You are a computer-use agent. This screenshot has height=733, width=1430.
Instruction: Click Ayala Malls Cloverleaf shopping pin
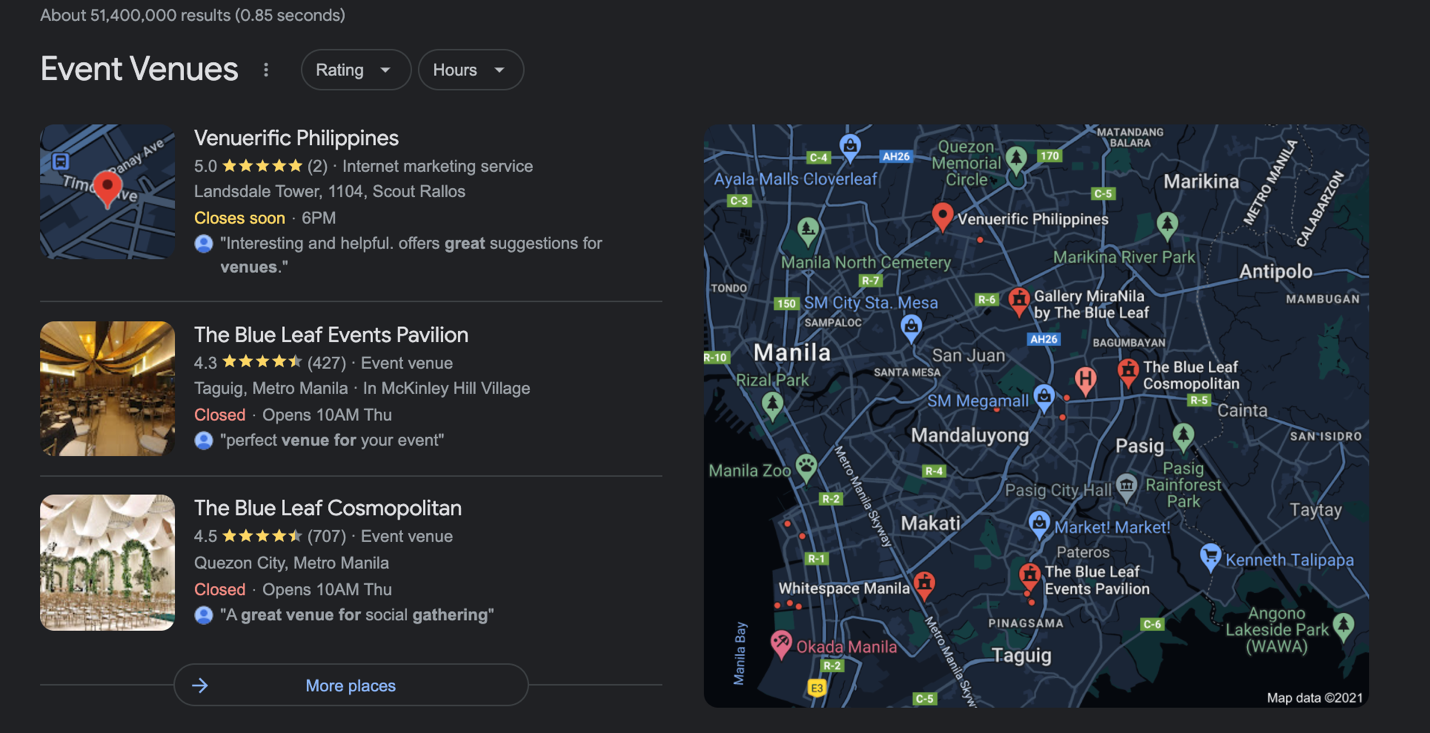(x=850, y=148)
